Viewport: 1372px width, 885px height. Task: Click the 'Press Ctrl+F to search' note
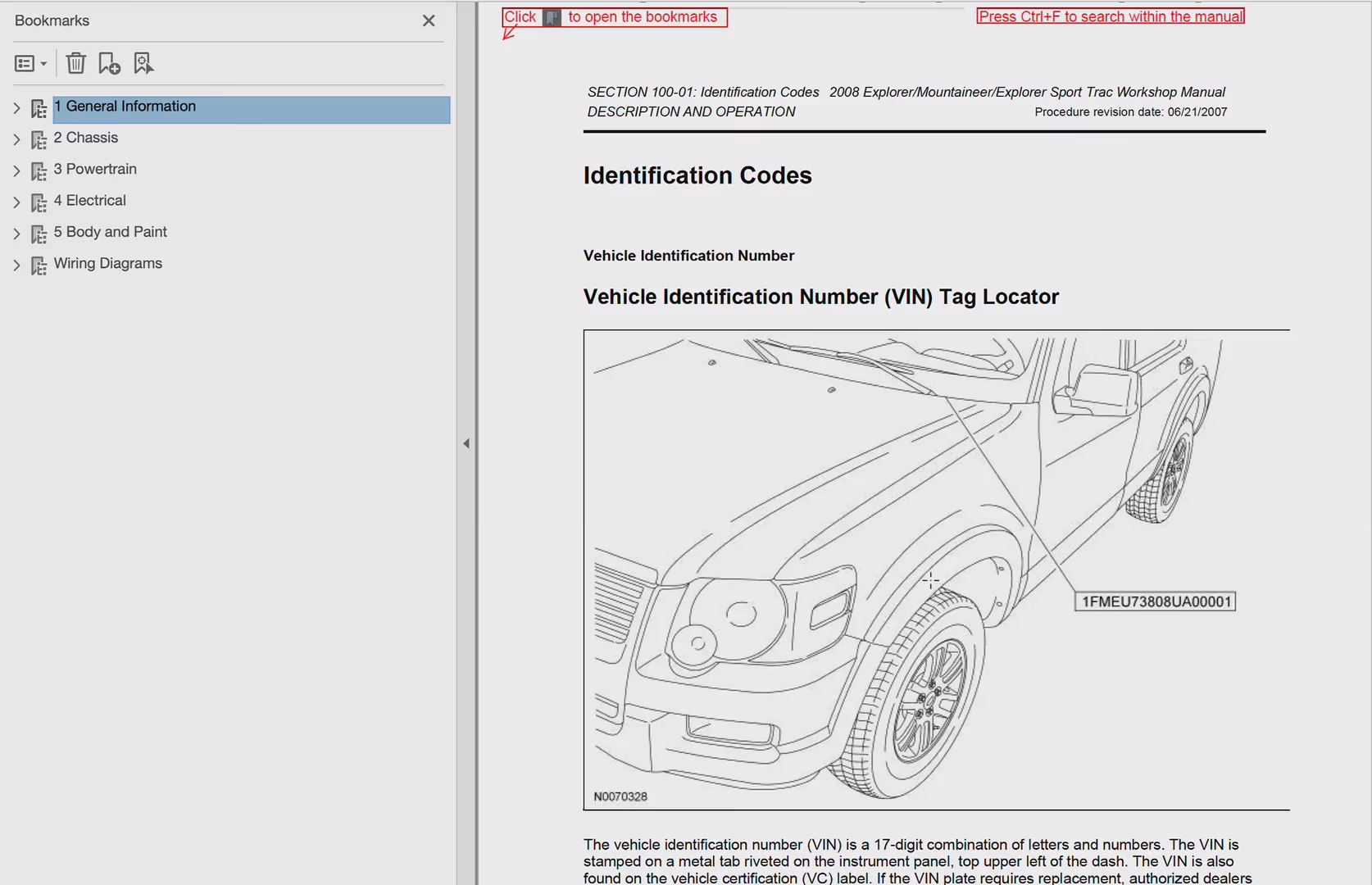tap(1111, 16)
